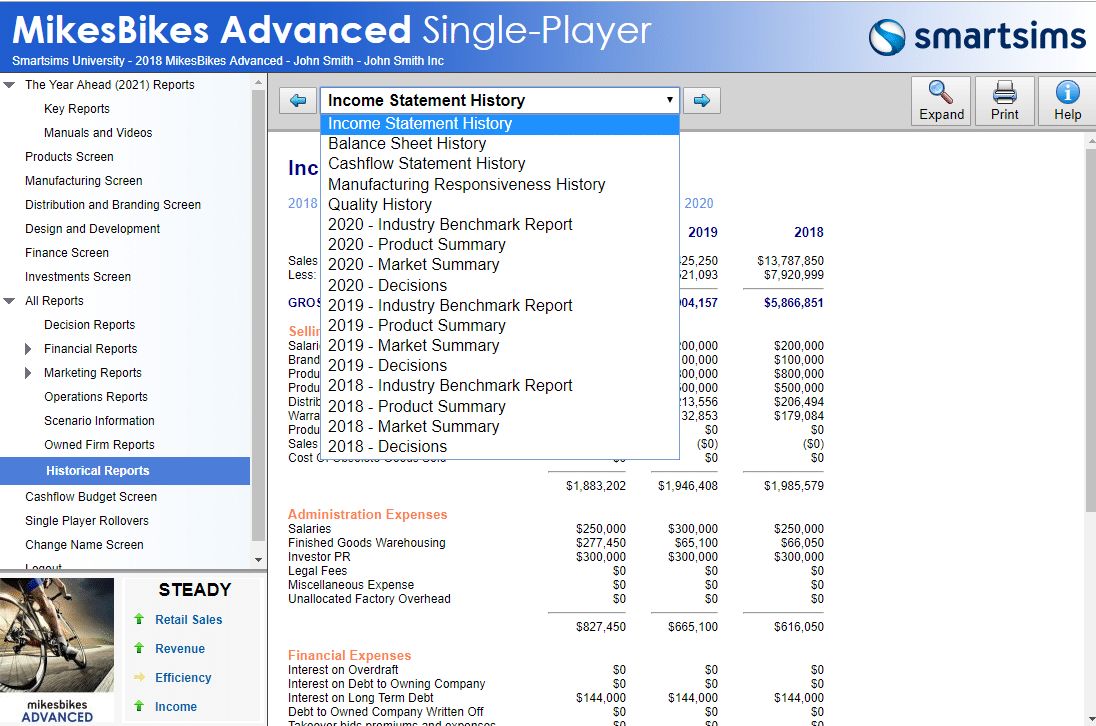Pick 2019 - Market Summary in list
Screen dimensions: 1096x726
pos(413,346)
